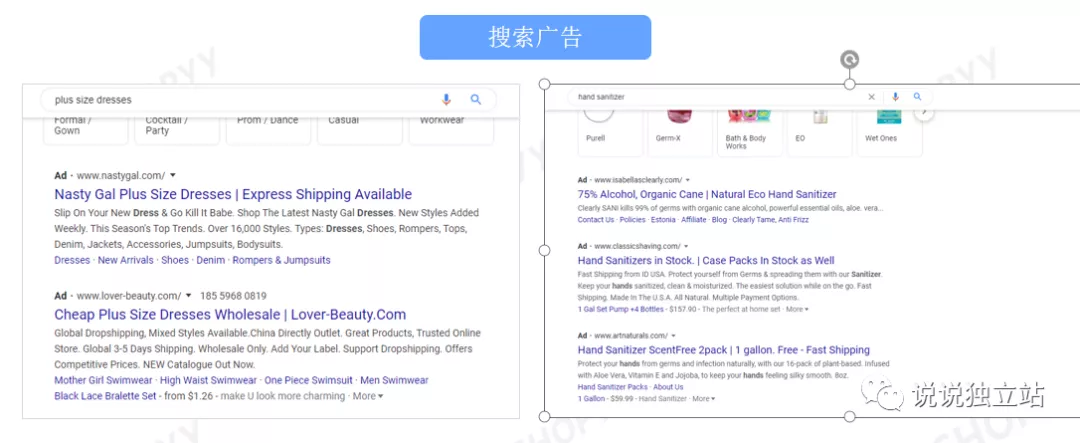The width and height of the screenshot is (1080, 443).
Task: Click the www.nastygal.com/ ad URL text
Action: [x=121, y=175]
